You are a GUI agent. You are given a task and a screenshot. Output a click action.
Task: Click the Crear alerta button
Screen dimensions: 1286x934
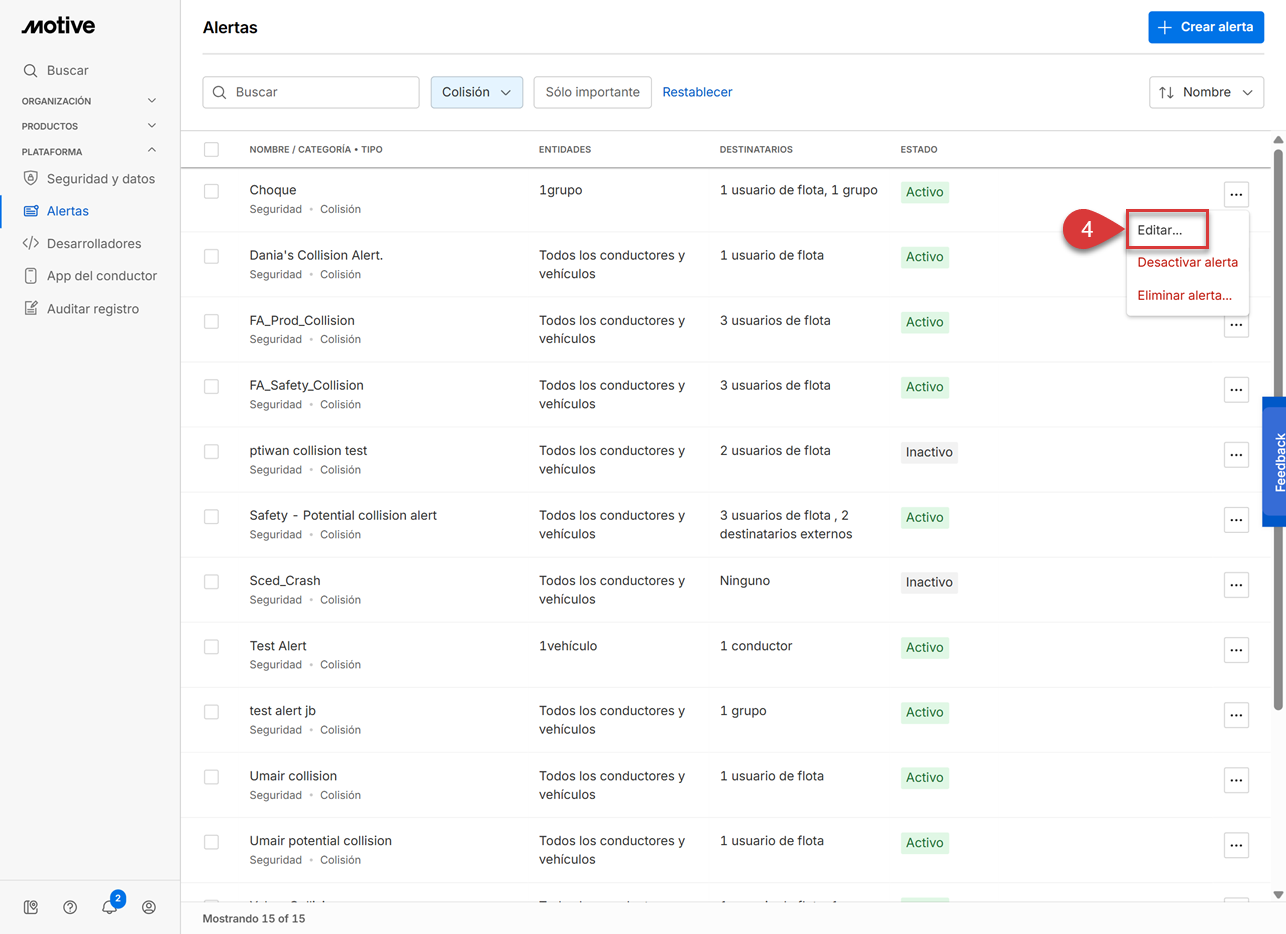coord(1205,27)
